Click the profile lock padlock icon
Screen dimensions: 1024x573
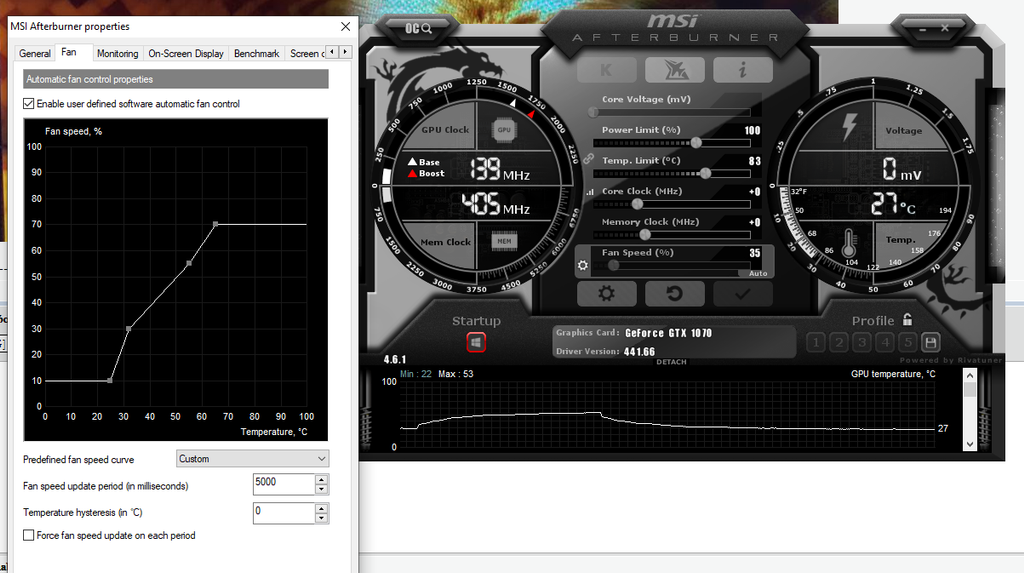coord(907,320)
